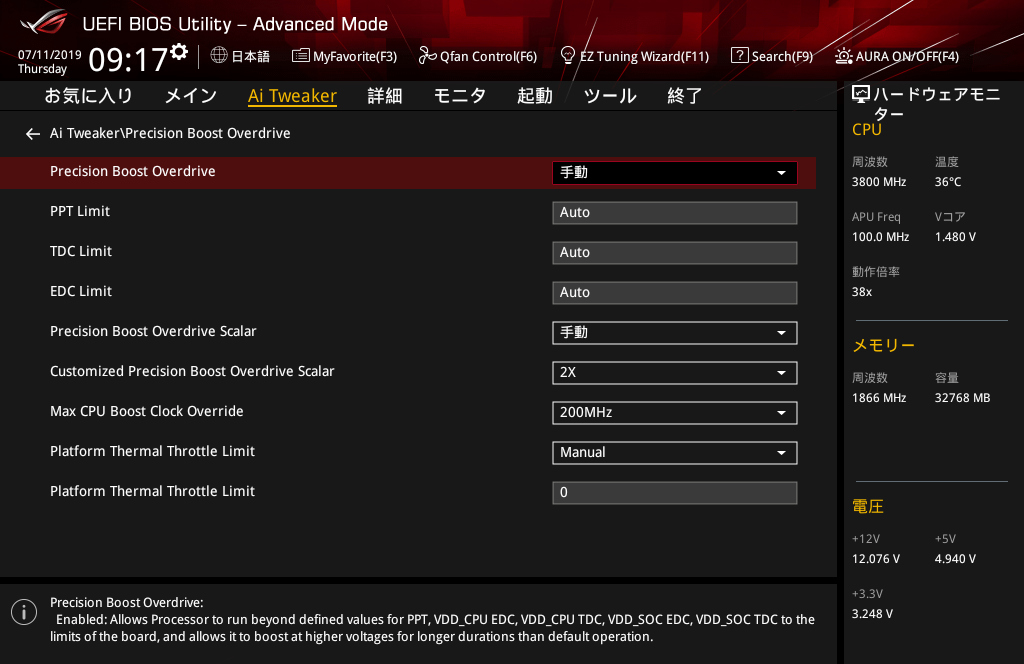The height and width of the screenshot is (664, 1024).
Task: Click the globe language icon
Action: click(219, 55)
